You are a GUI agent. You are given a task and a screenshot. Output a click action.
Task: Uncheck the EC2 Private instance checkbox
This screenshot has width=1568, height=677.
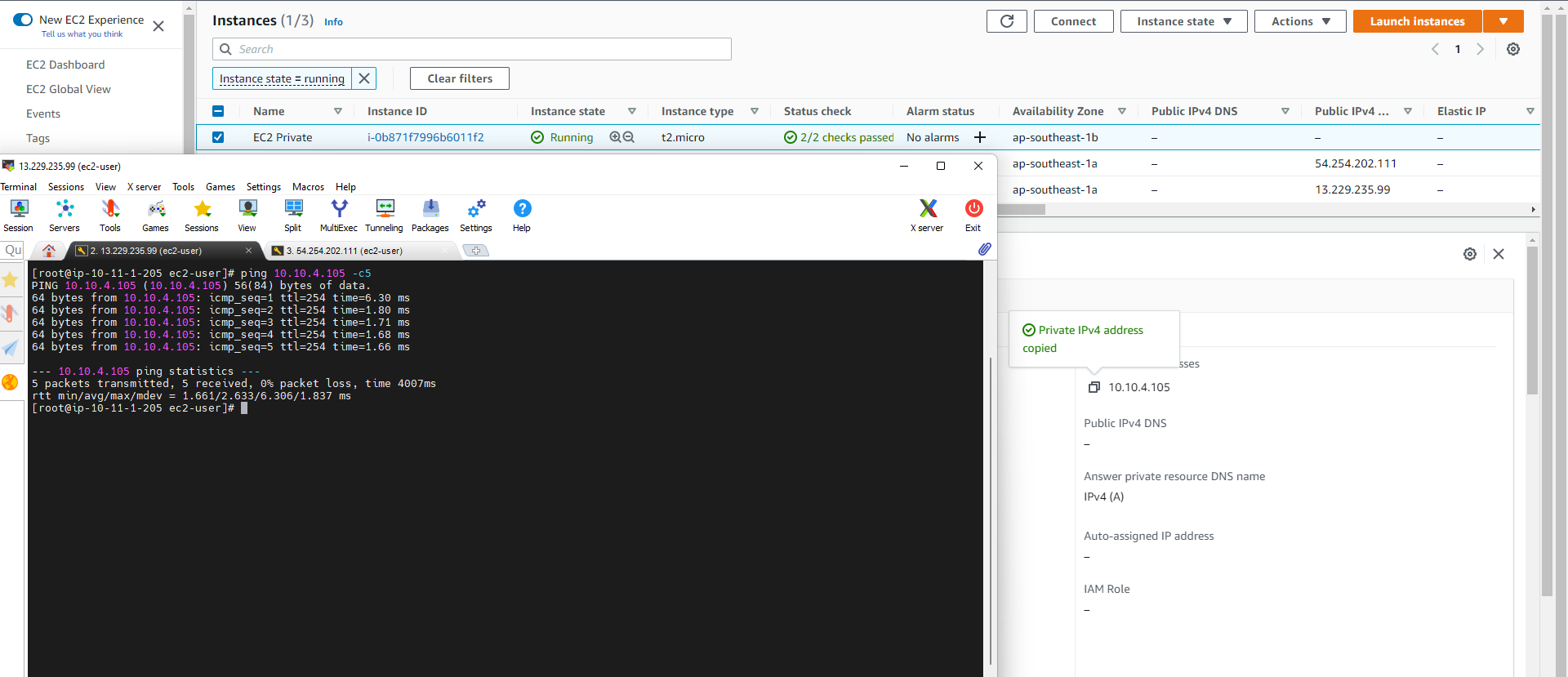[218, 137]
